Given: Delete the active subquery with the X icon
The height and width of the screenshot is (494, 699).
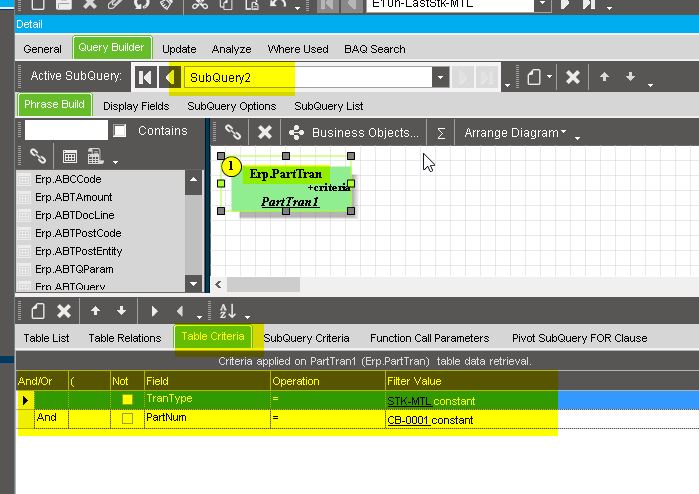Looking at the screenshot, I should pyautogui.click(x=573, y=77).
